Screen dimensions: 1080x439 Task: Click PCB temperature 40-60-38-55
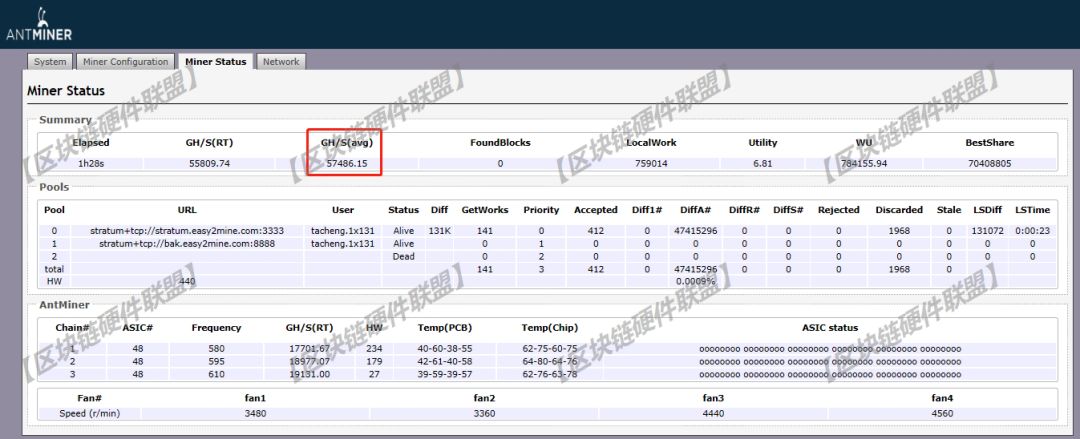click(x=445, y=349)
